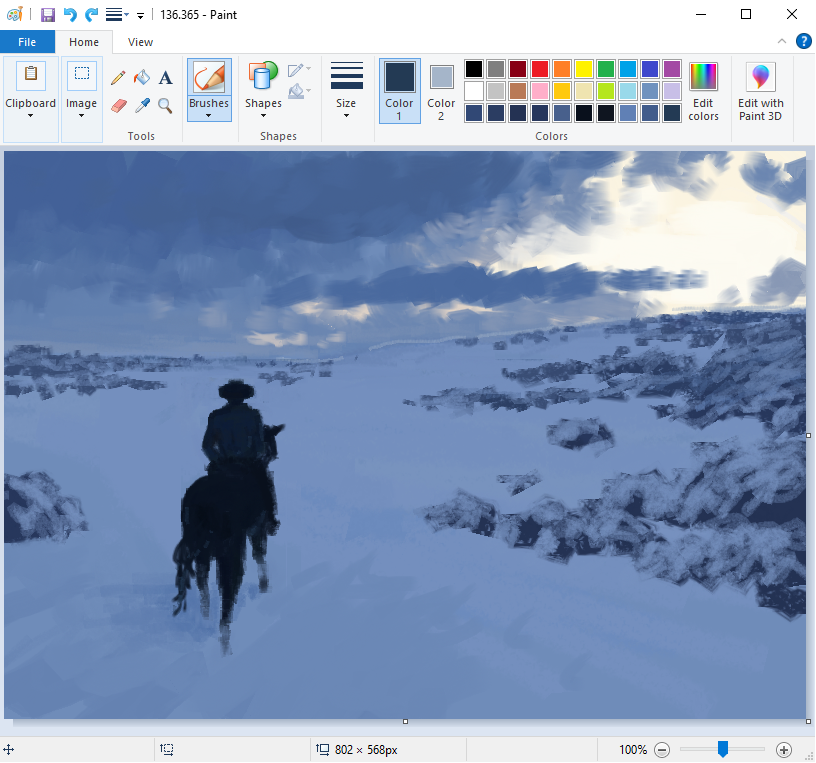Image resolution: width=816 pixels, height=763 pixels.
Task: Pick the green color swatch
Action: coord(606,69)
